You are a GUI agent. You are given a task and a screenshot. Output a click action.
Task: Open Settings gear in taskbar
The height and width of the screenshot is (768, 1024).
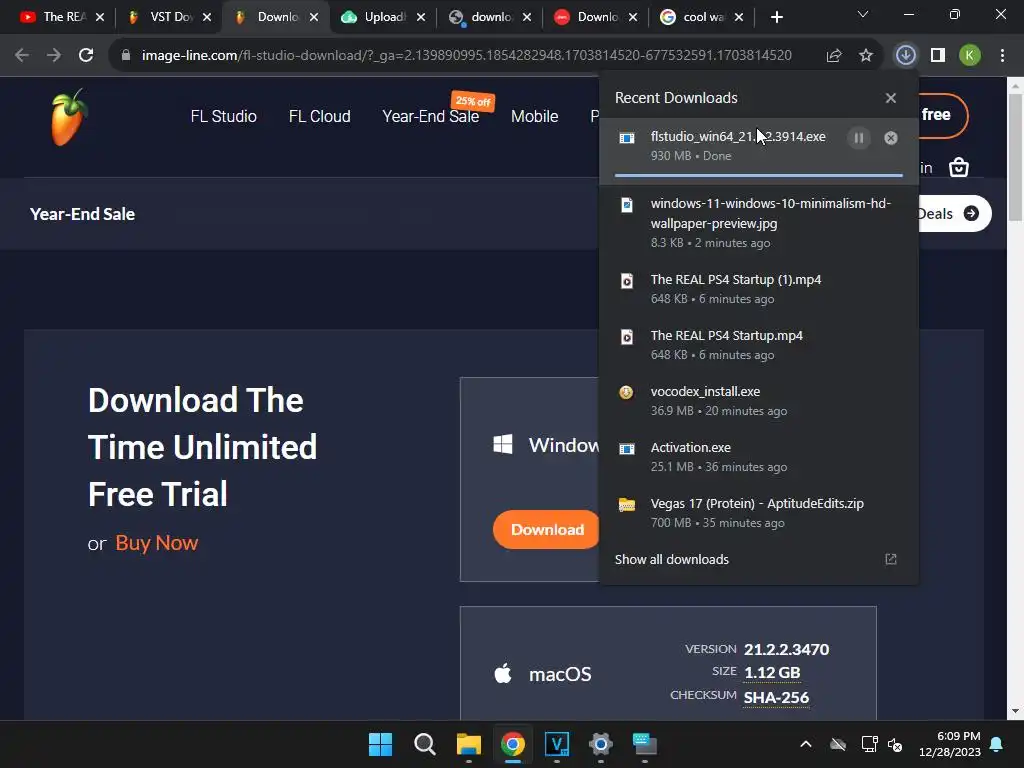pos(600,744)
